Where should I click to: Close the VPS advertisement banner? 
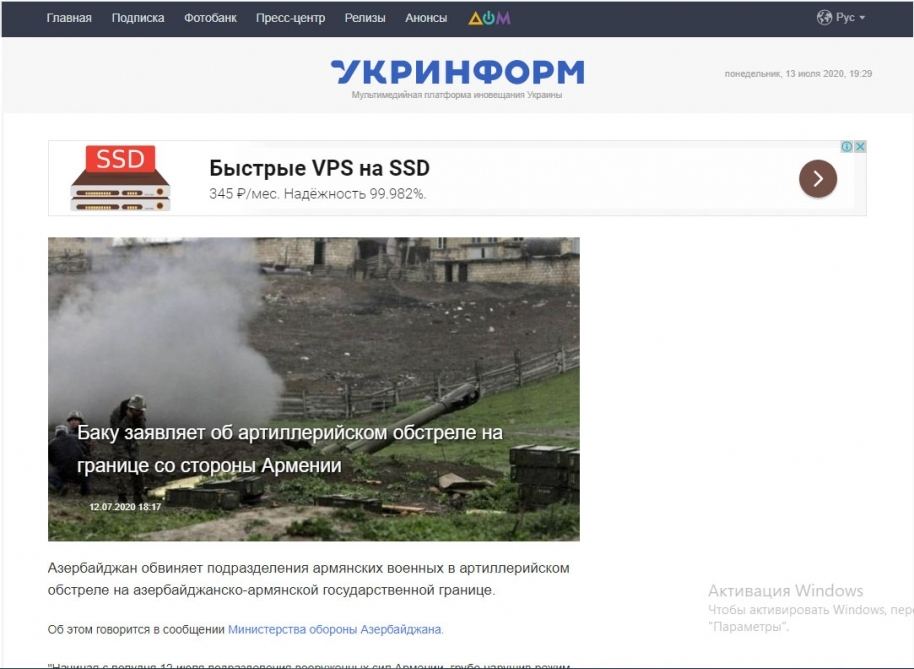click(x=860, y=147)
